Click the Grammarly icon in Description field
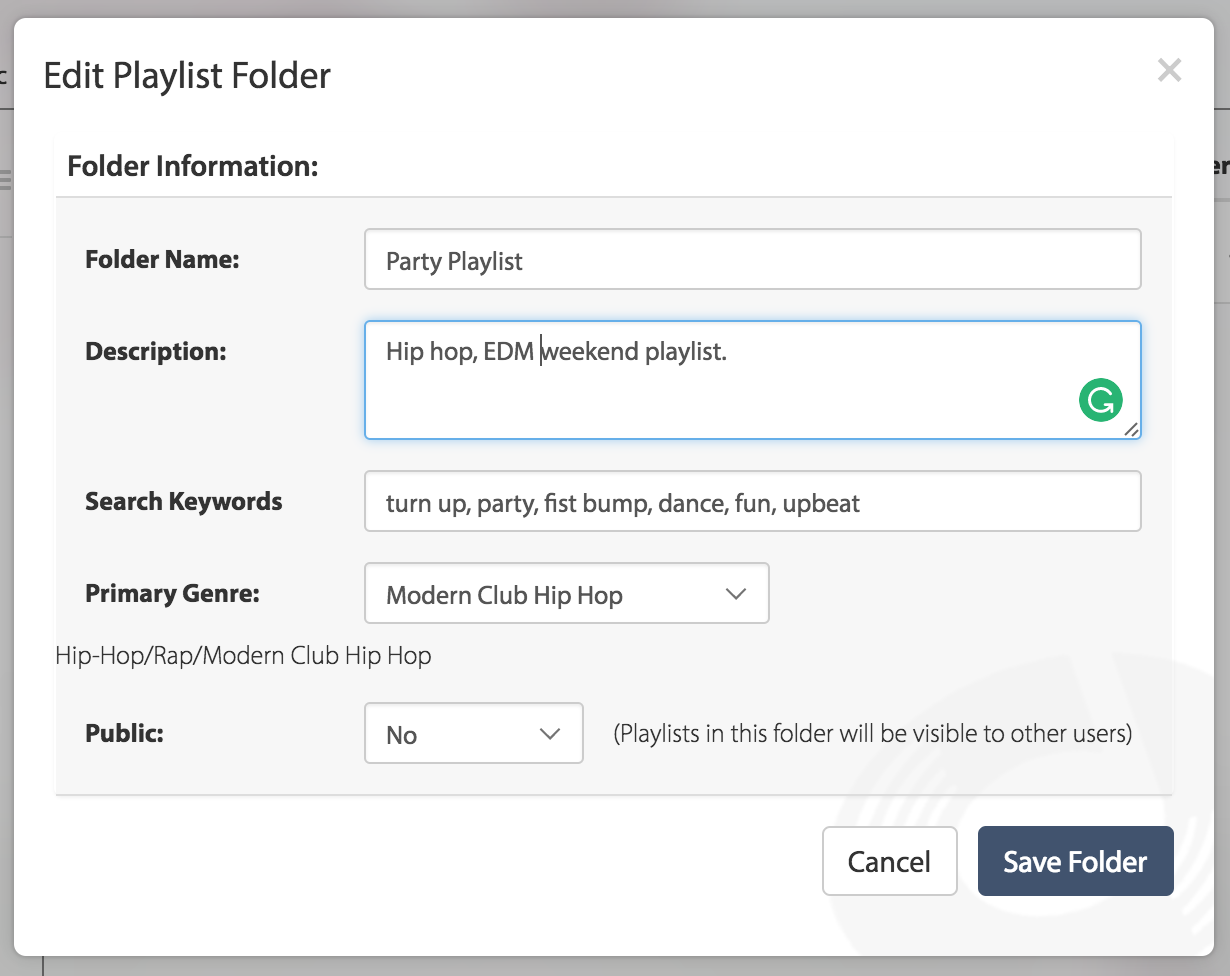 coord(1101,400)
